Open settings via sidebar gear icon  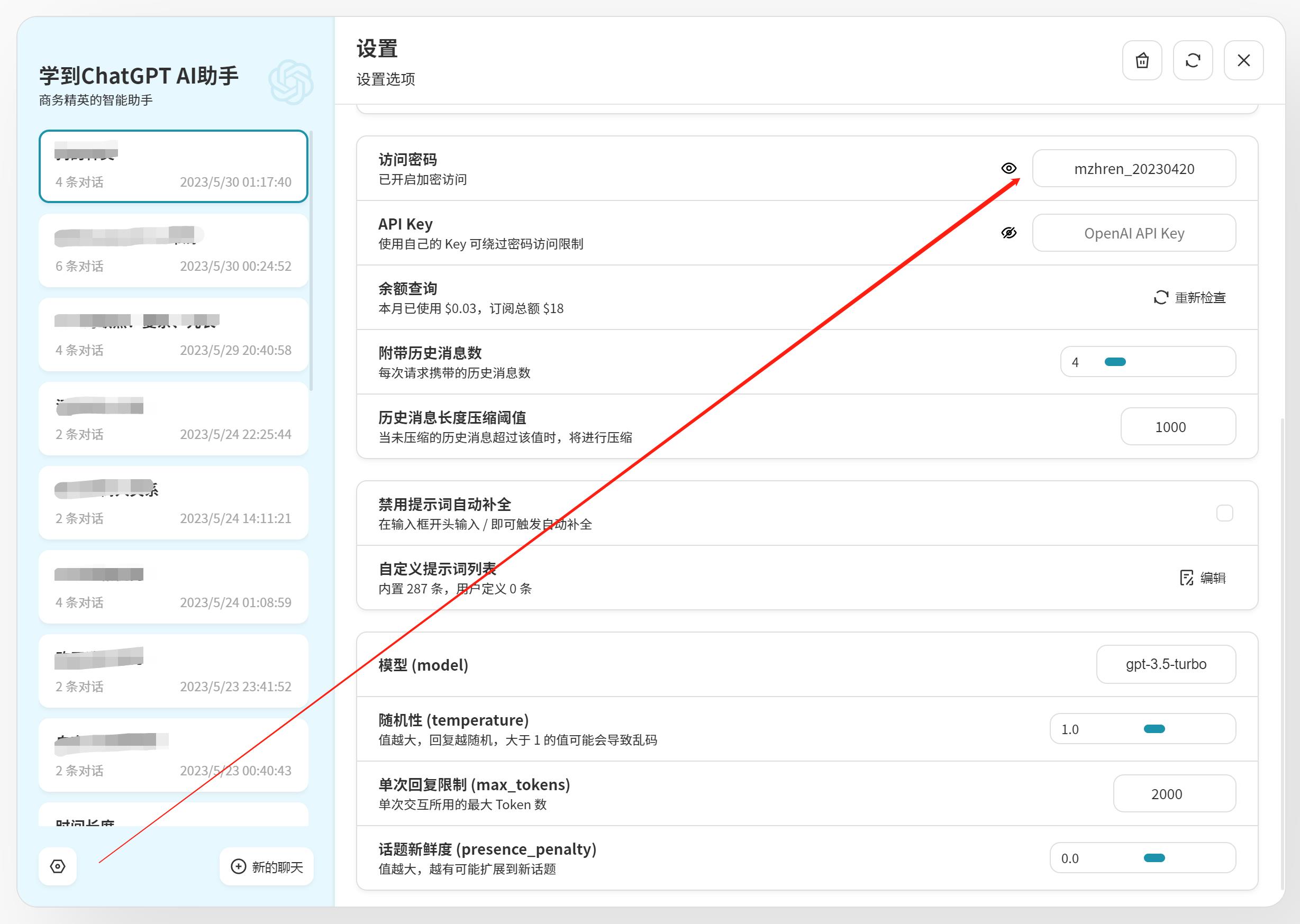(x=58, y=866)
